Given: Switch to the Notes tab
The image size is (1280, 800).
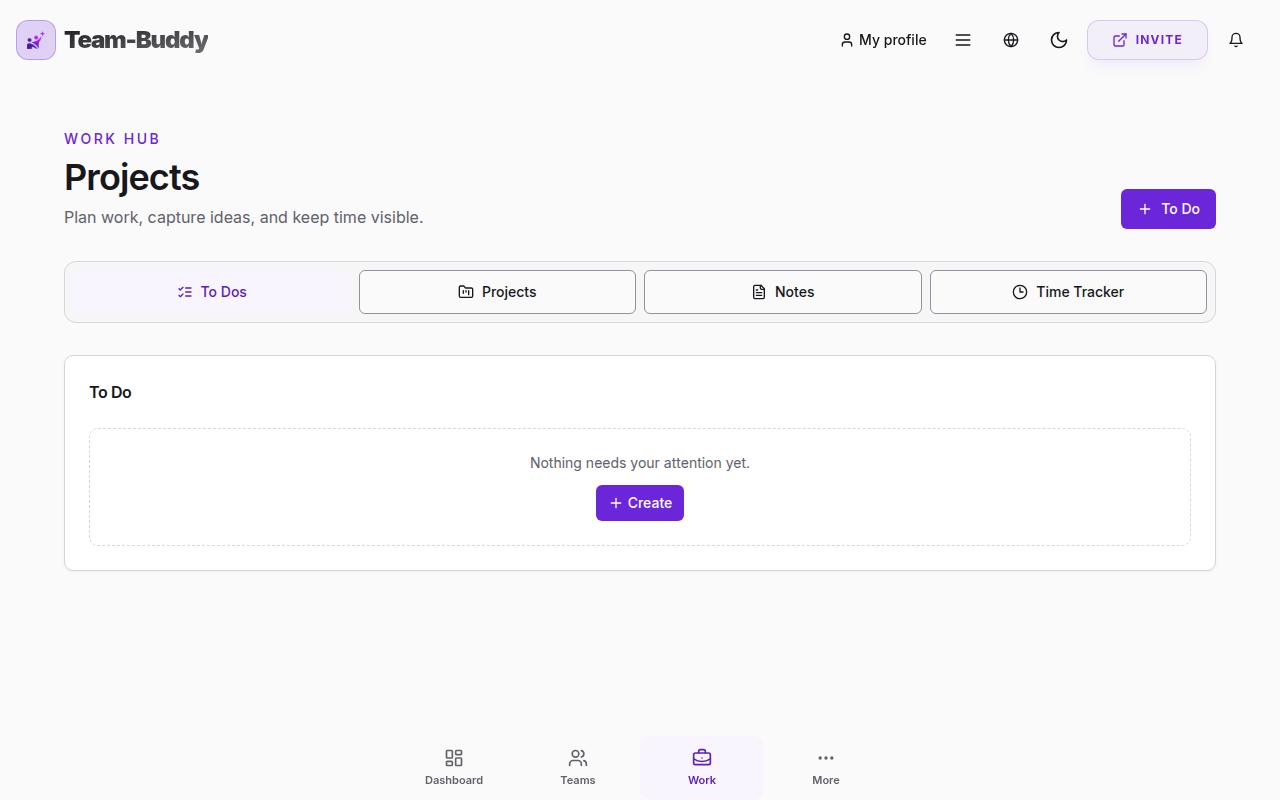Looking at the screenshot, I should [783, 292].
